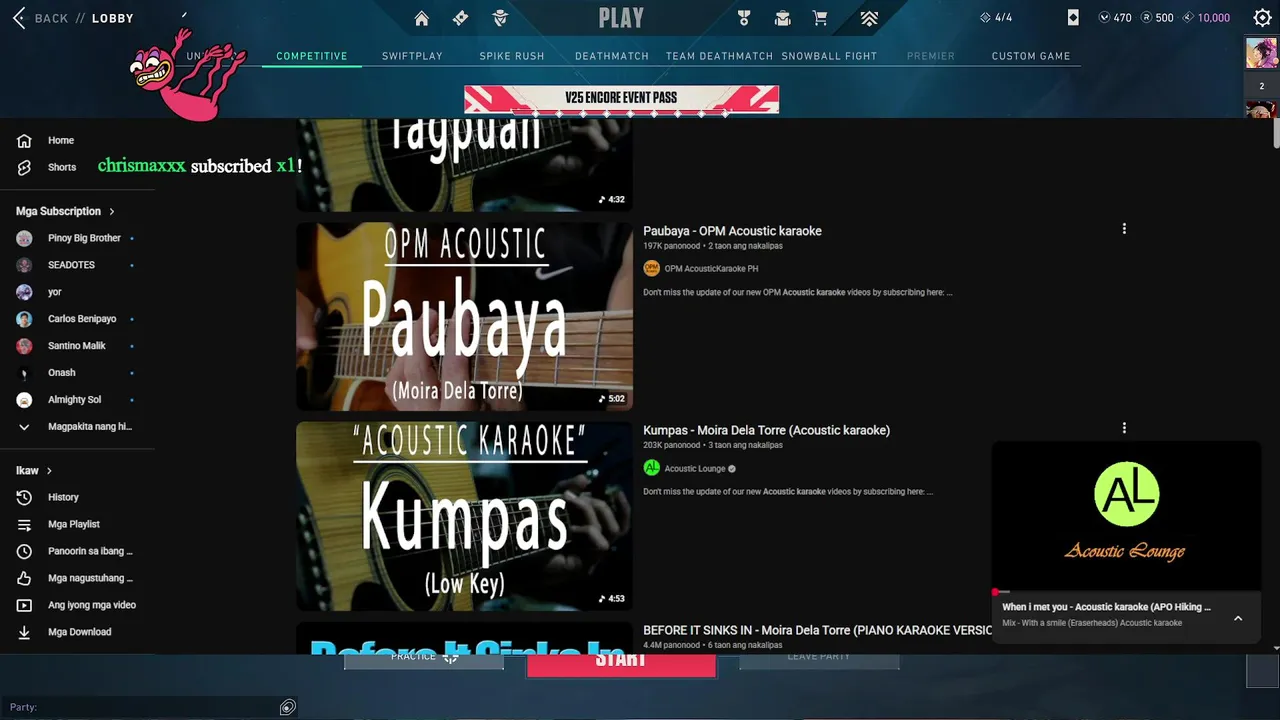Open Santino Malik subscription
The image size is (1280, 720).
77,346
